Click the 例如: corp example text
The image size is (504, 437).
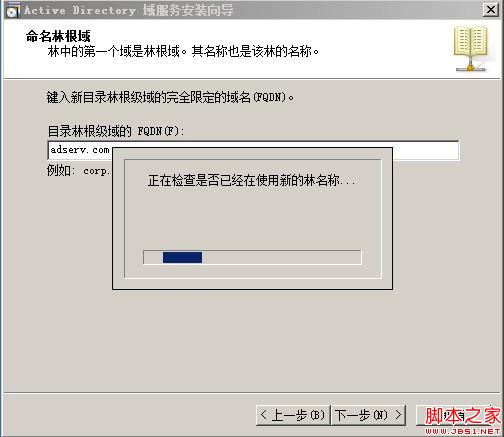[x=79, y=171]
